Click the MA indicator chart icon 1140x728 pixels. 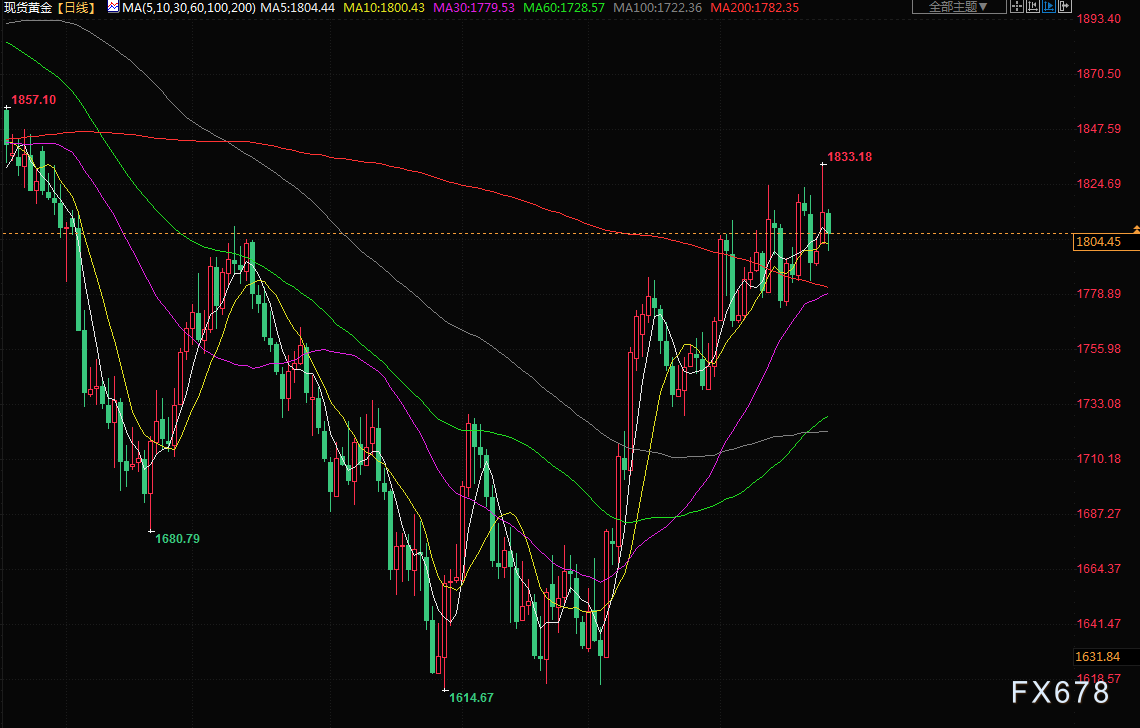(x=113, y=7)
